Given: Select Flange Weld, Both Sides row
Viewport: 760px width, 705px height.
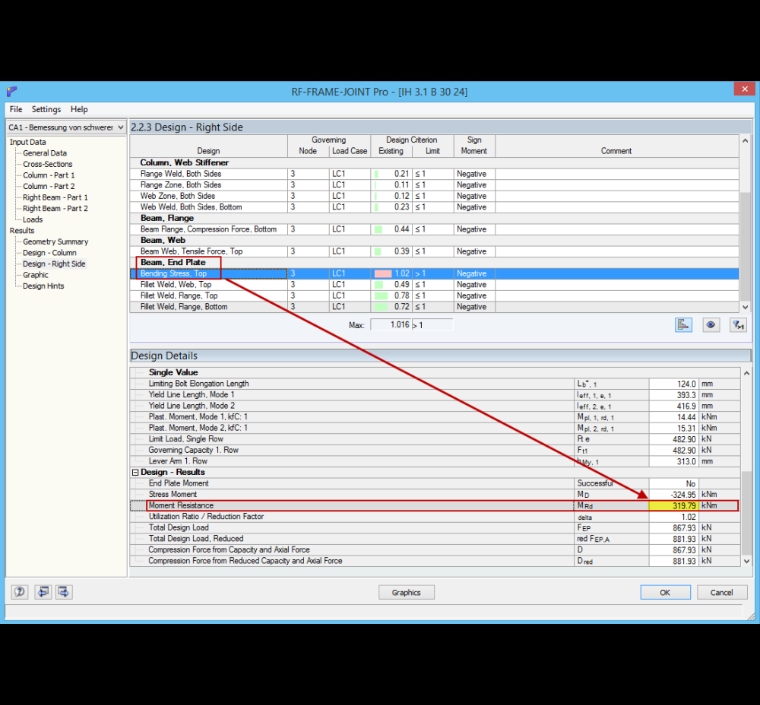Looking at the screenshot, I should point(434,173).
